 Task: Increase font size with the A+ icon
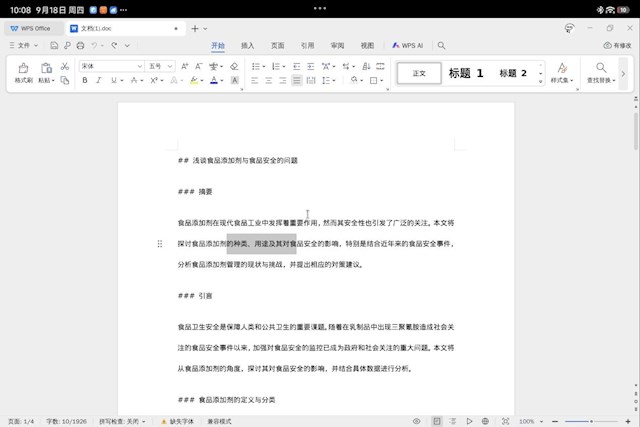(186, 66)
